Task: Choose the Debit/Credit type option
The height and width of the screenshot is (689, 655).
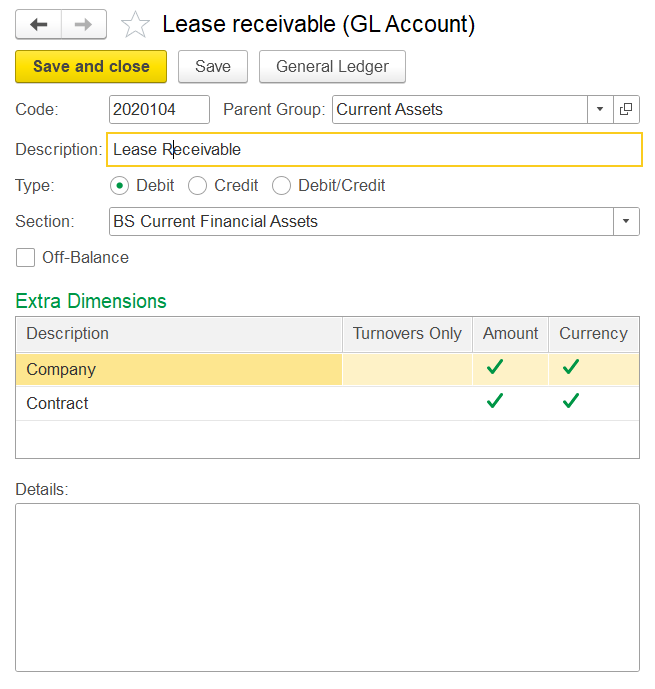Action: click(282, 185)
